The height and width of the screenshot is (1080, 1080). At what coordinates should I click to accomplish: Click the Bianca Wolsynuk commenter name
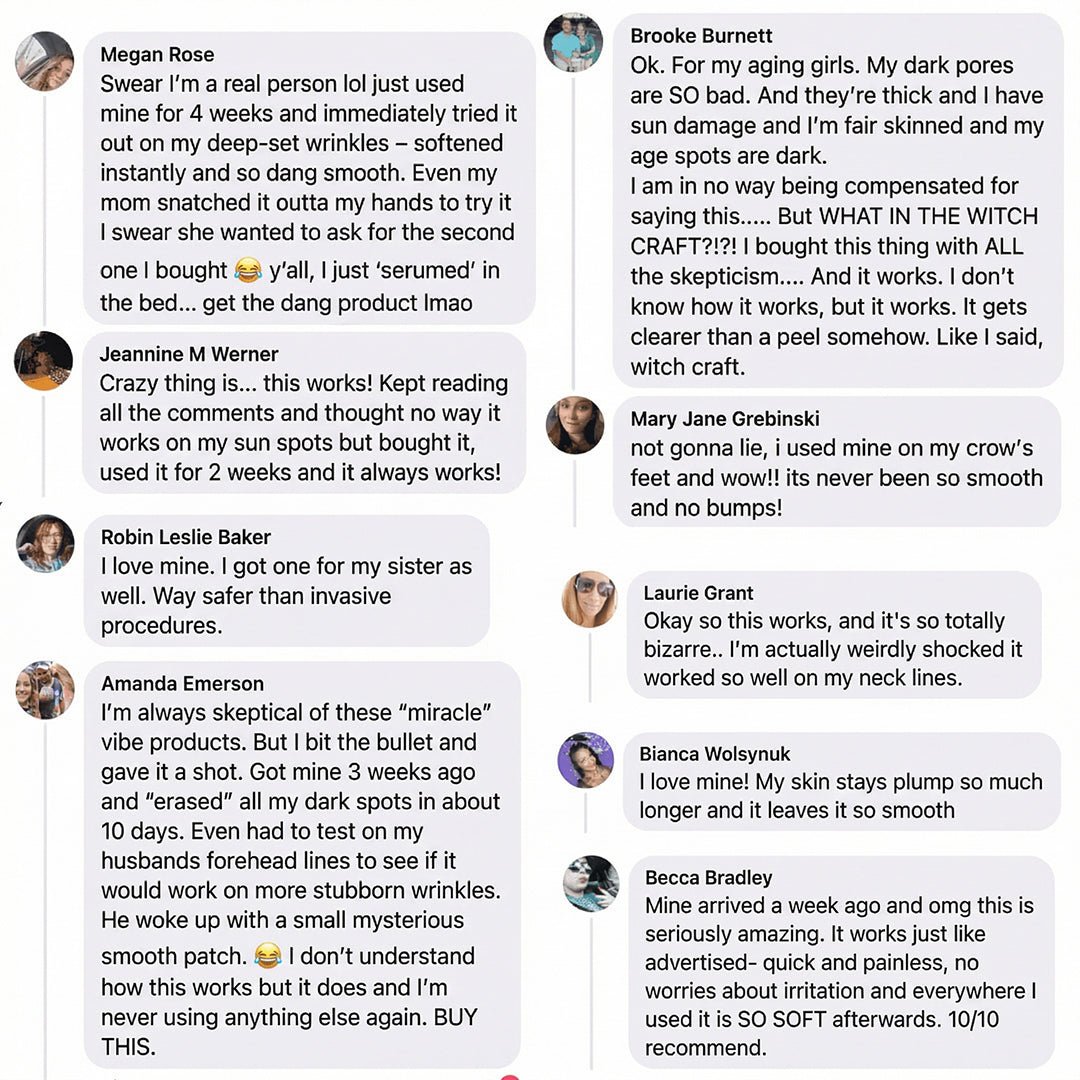pos(714,754)
